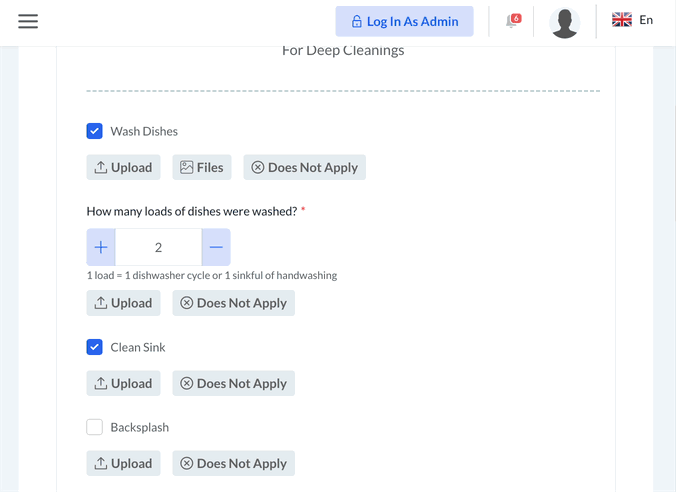This screenshot has height=492, width=676.
Task: Uncheck the Clean Sink checkbox
Action: (x=95, y=347)
